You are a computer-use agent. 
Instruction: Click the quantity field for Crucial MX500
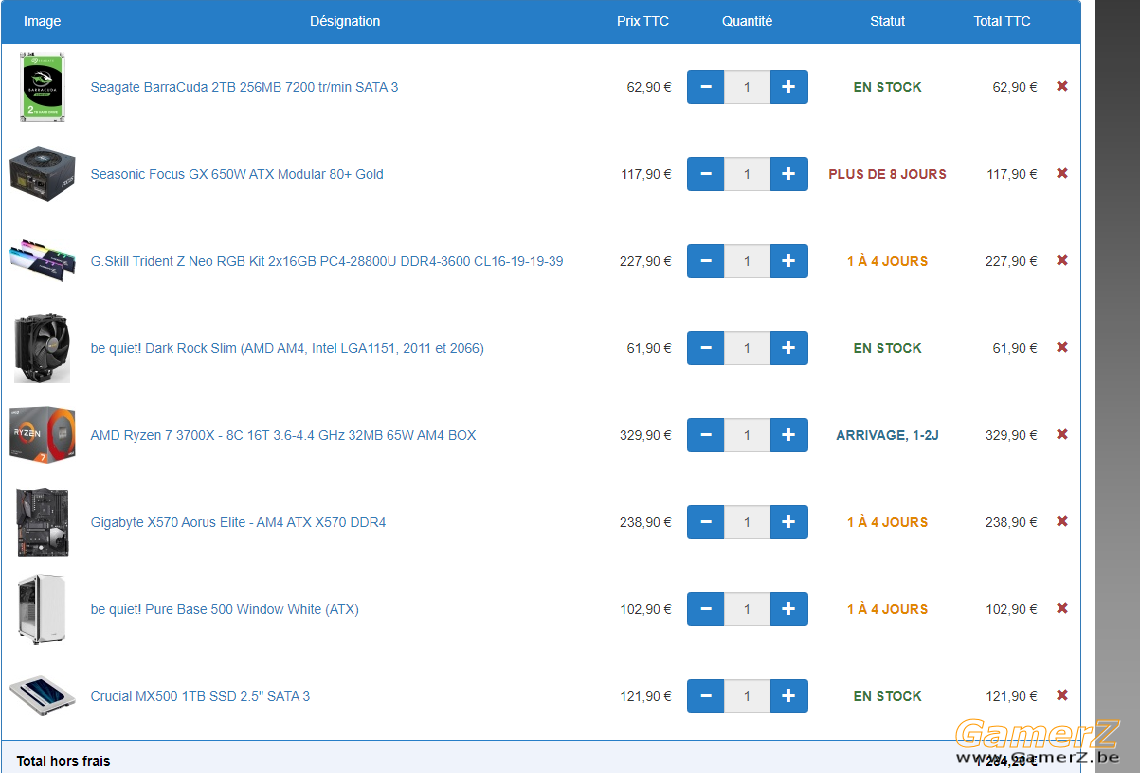pos(747,696)
